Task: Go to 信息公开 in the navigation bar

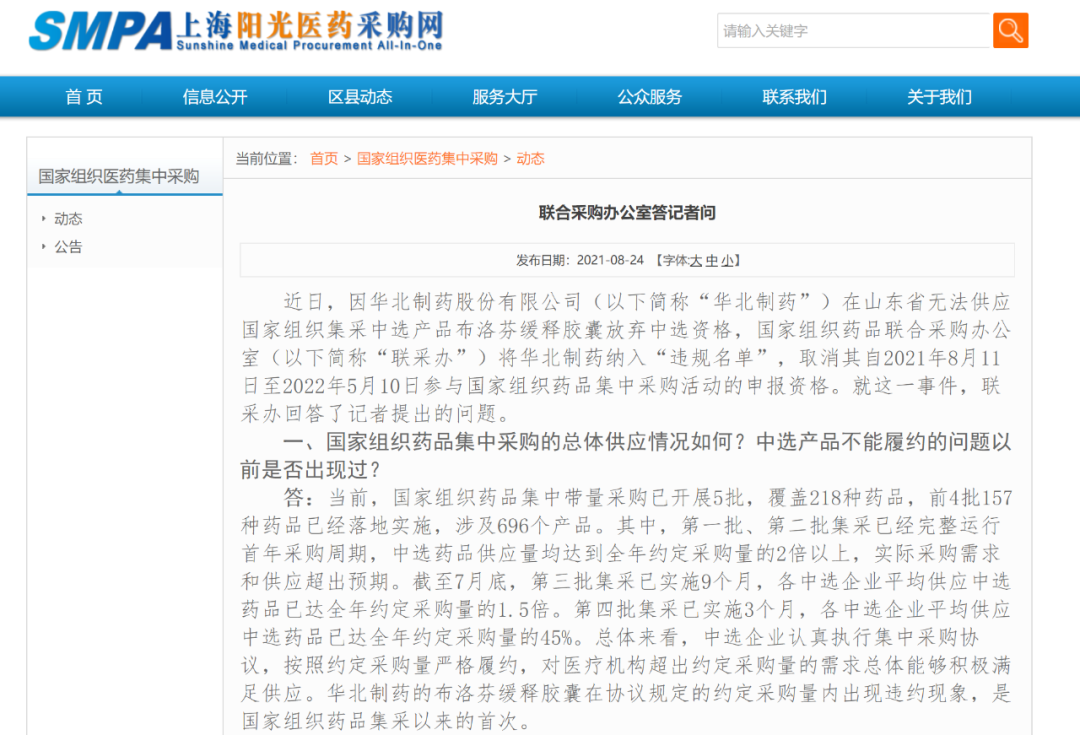Action: (215, 97)
